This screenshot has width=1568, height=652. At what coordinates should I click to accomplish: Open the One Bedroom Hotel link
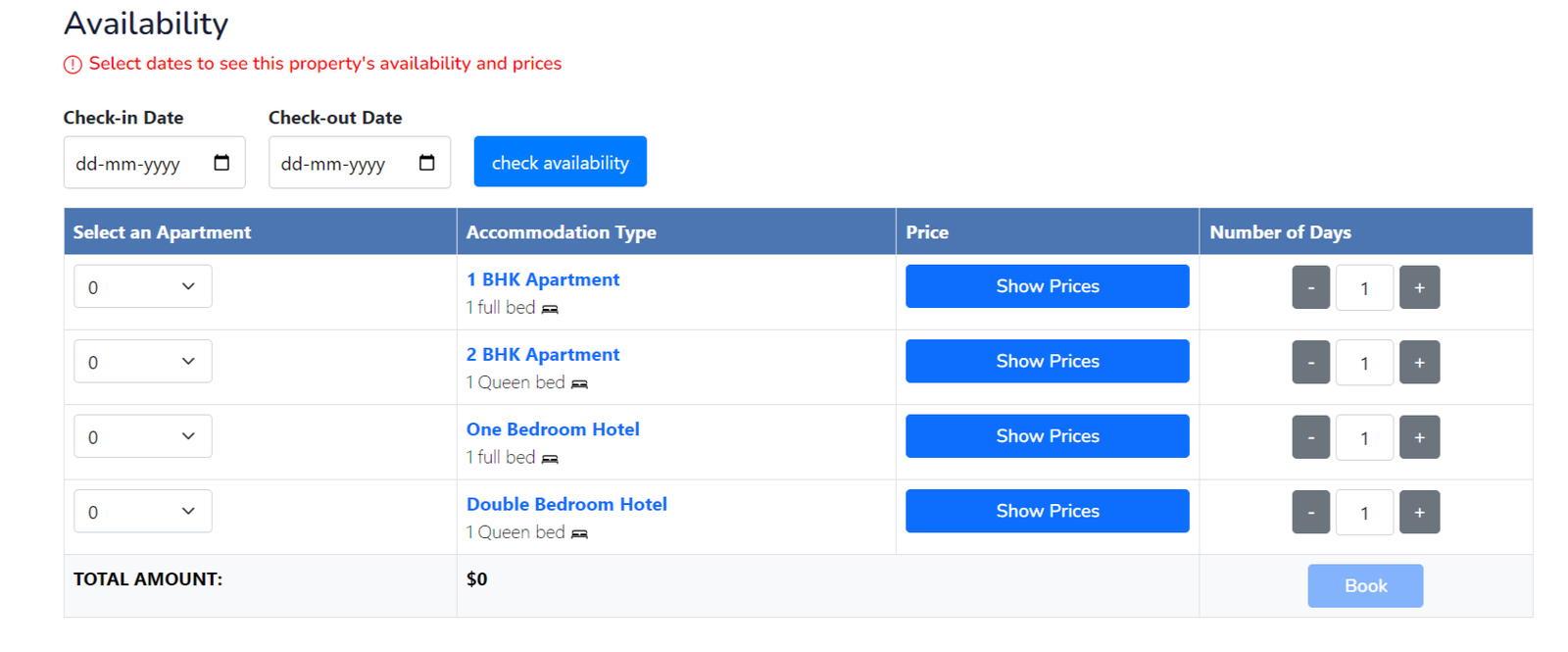coord(553,429)
